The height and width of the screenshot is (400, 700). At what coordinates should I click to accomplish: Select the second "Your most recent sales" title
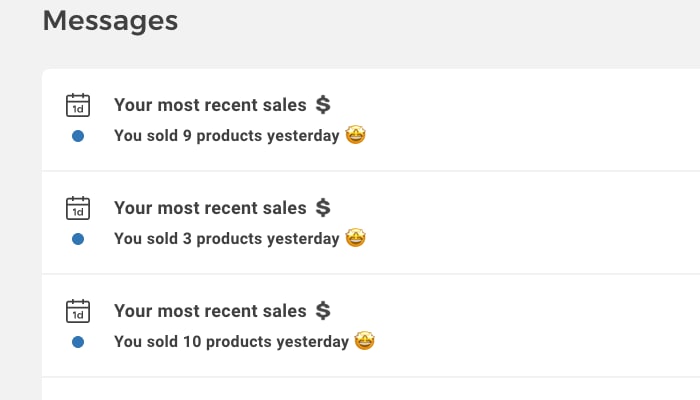click(x=210, y=208)
